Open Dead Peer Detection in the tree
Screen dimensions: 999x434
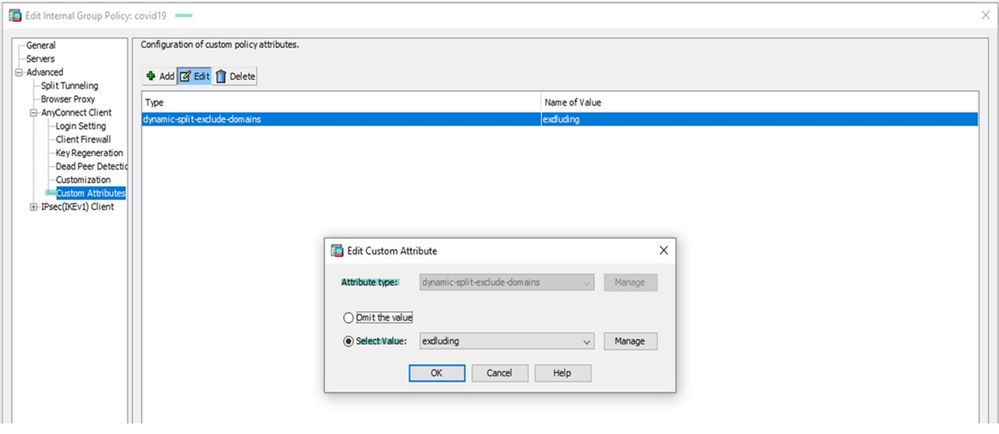tap(91, 166)
